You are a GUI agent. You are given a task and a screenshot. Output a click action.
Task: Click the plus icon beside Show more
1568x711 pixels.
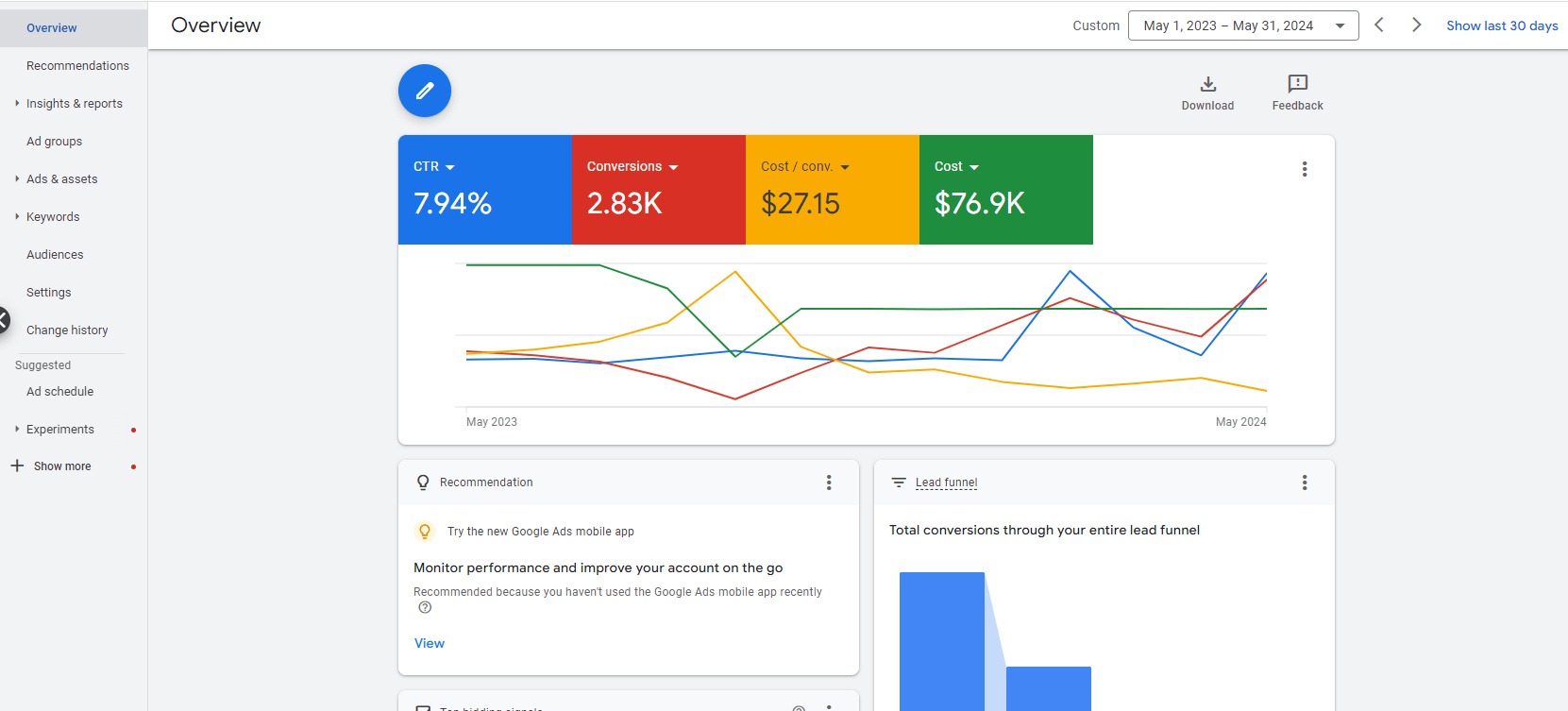pos(17,466)
